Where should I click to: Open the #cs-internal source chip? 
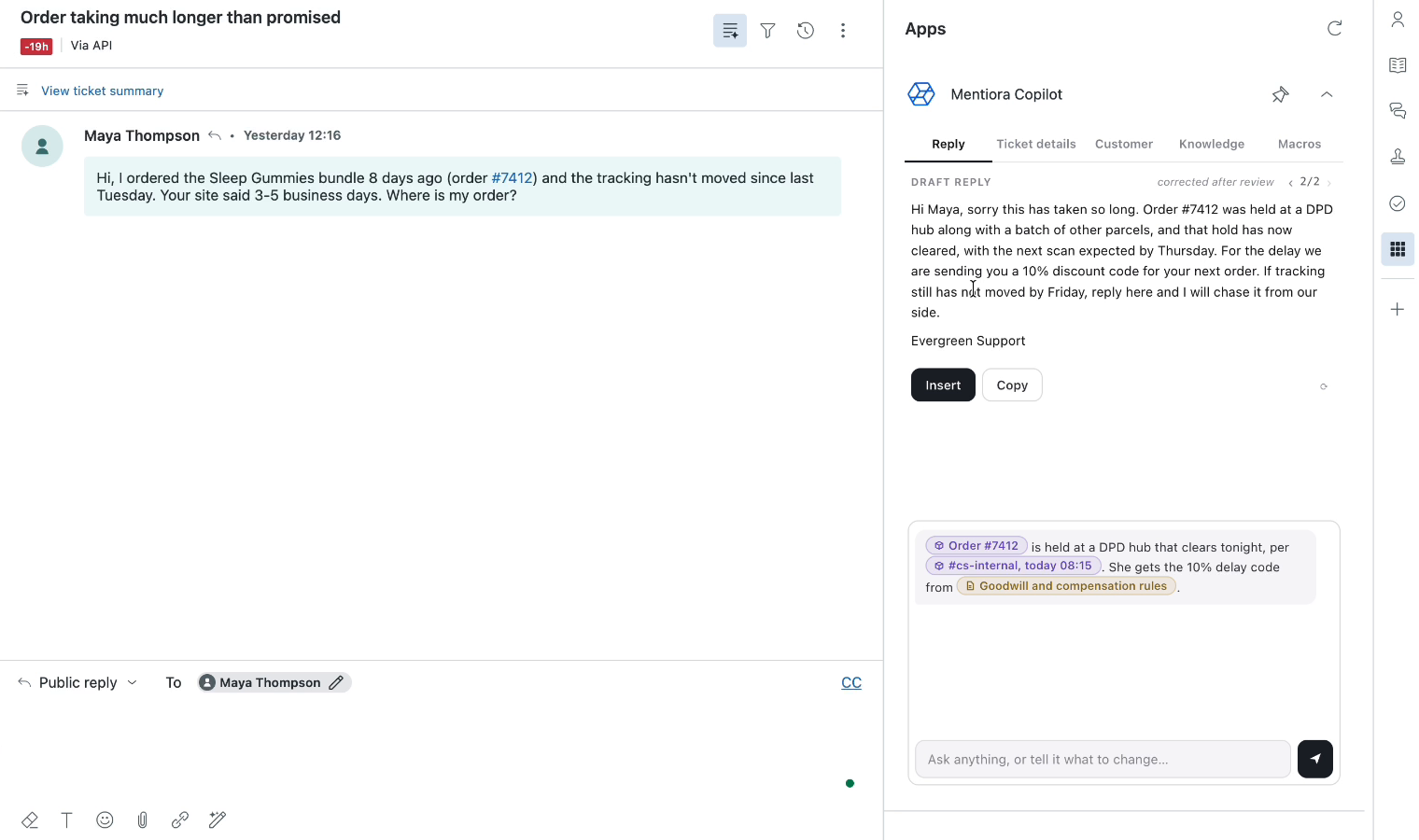[1013, 566]
